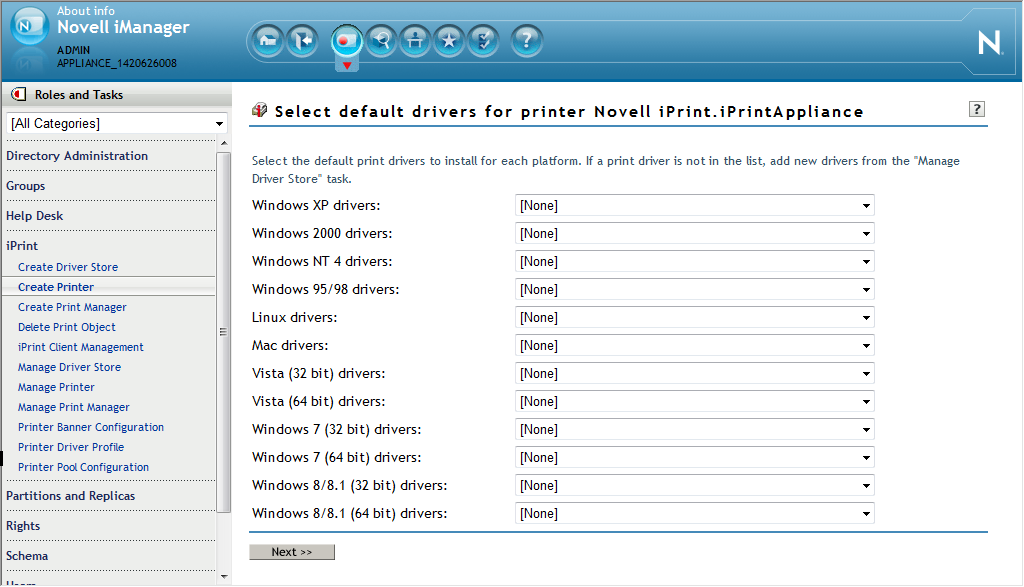Open the Printer Pool Configuration task
This screenshot has width=1024, height=587.
coord(84,468)
